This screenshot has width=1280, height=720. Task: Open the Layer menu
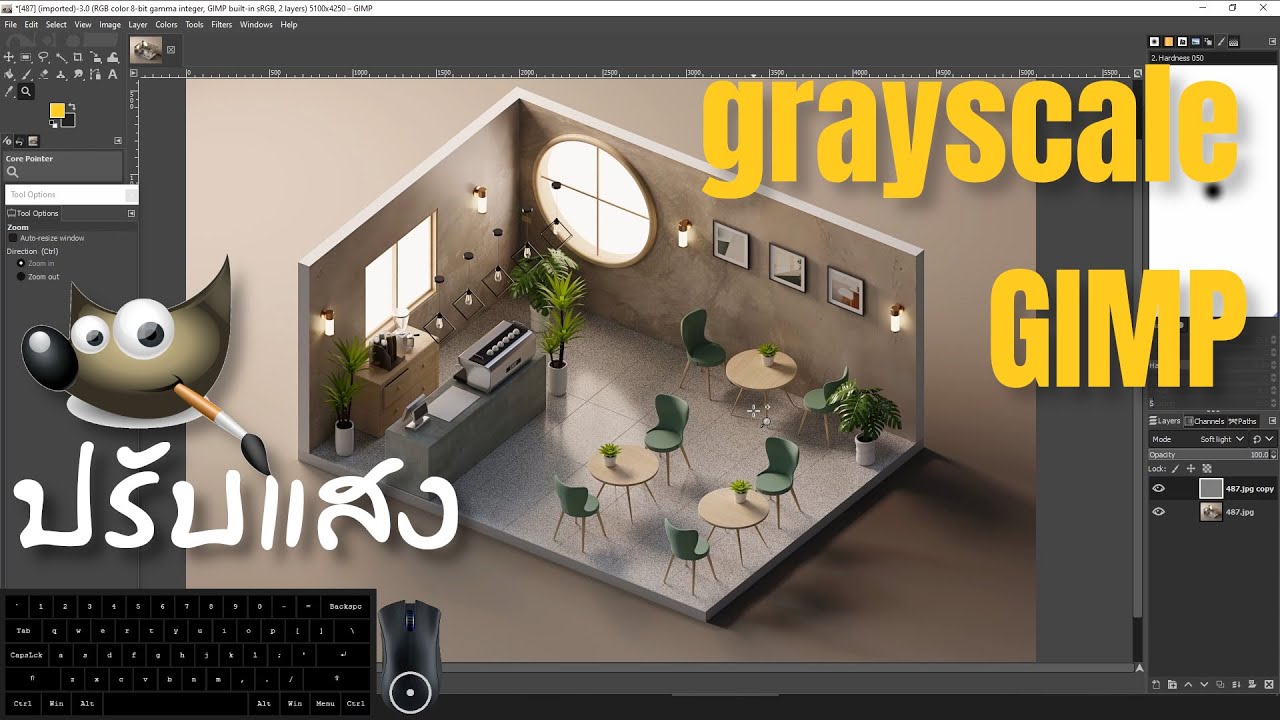(x=138, y=24)
